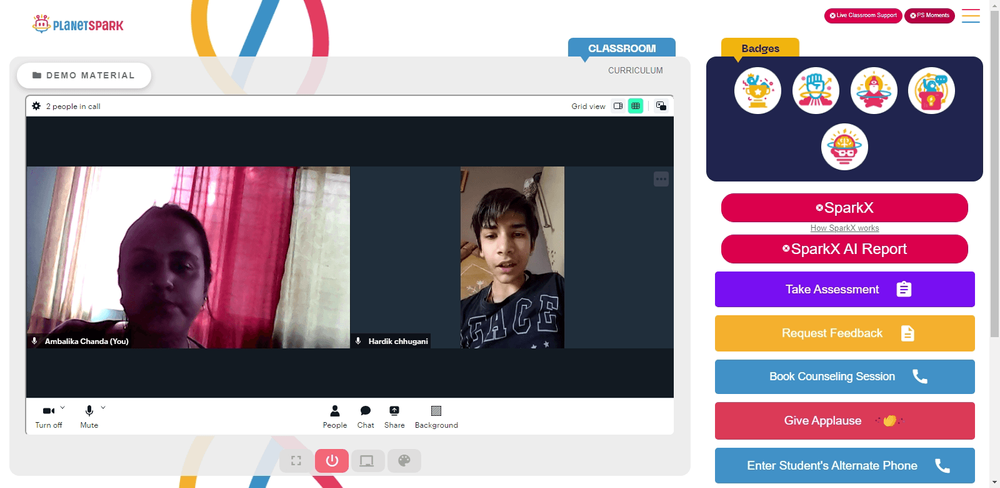
Task: Select the brain with glasses badge
Action: click(844, 147)
